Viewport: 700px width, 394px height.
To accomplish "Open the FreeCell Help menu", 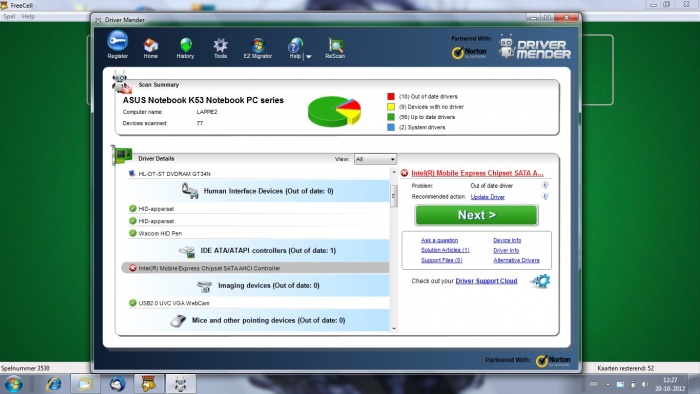I will [28, 17].
